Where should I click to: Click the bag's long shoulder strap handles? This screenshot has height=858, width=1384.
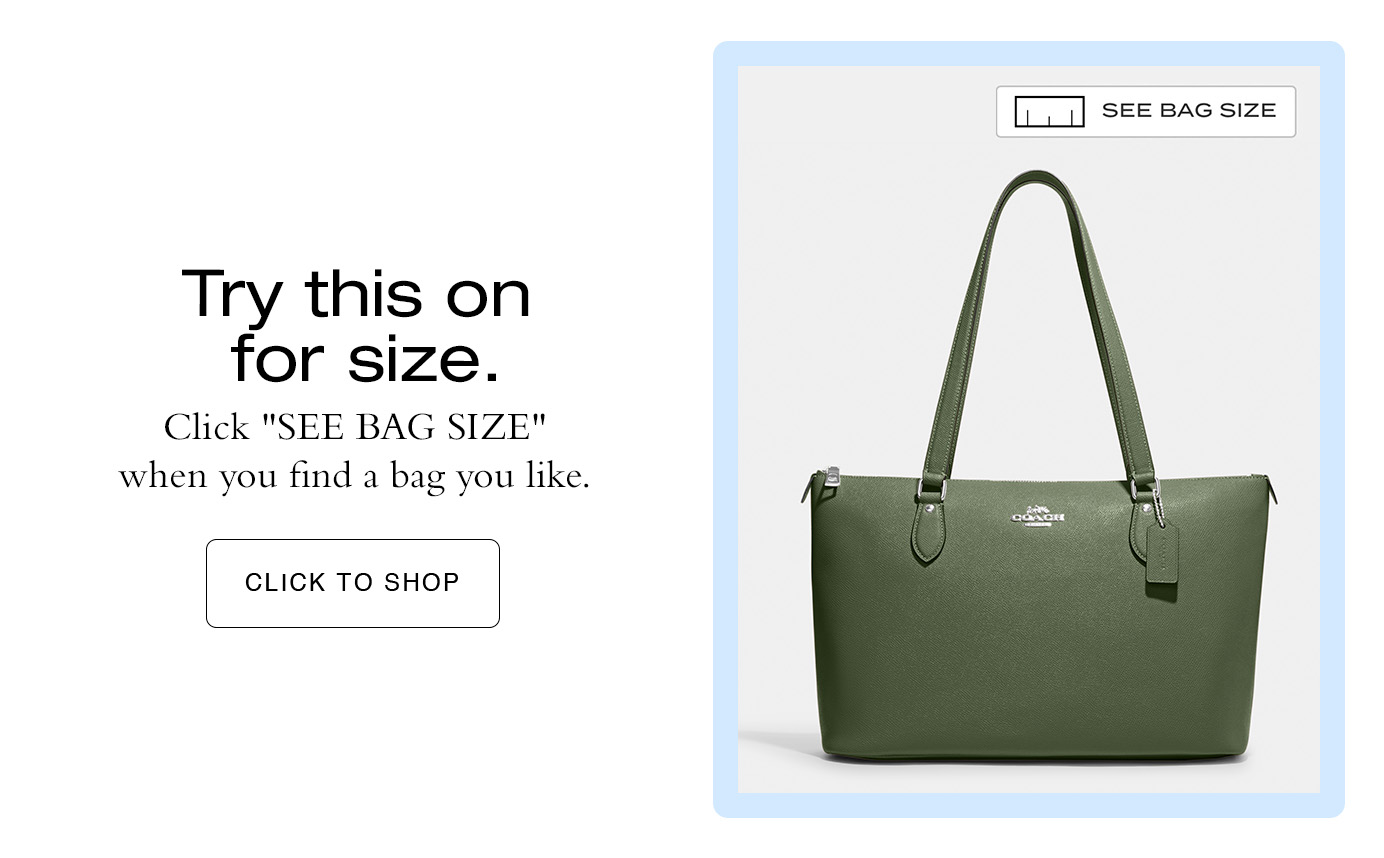[1038, 330]
